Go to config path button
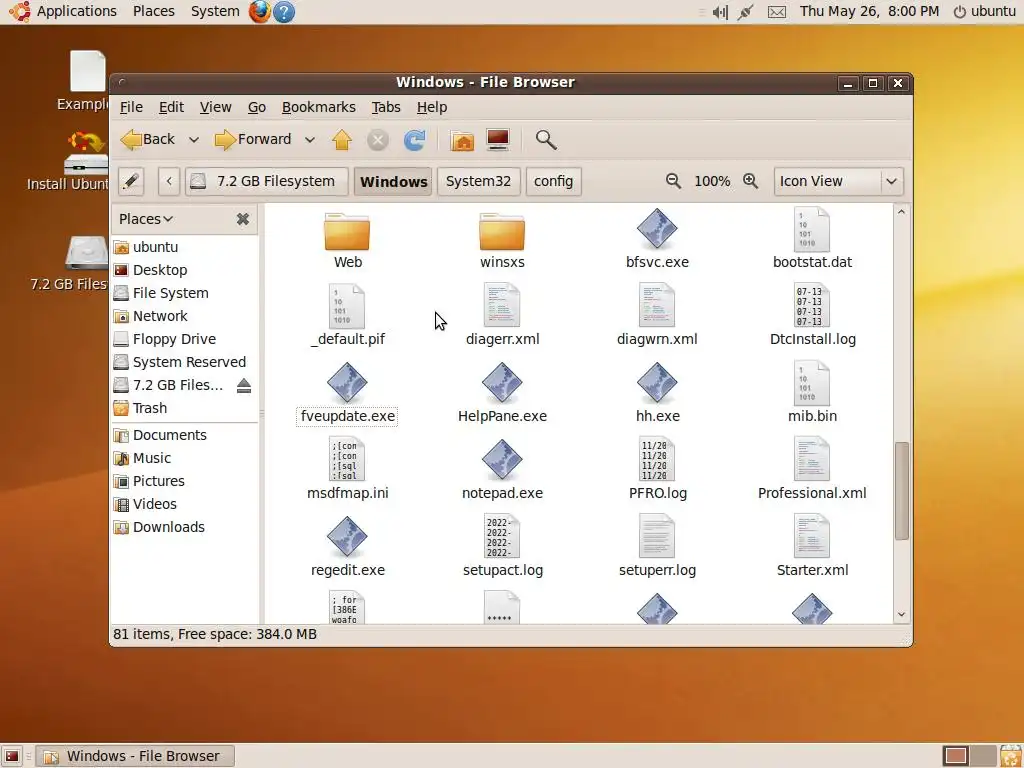 point(553,181)
